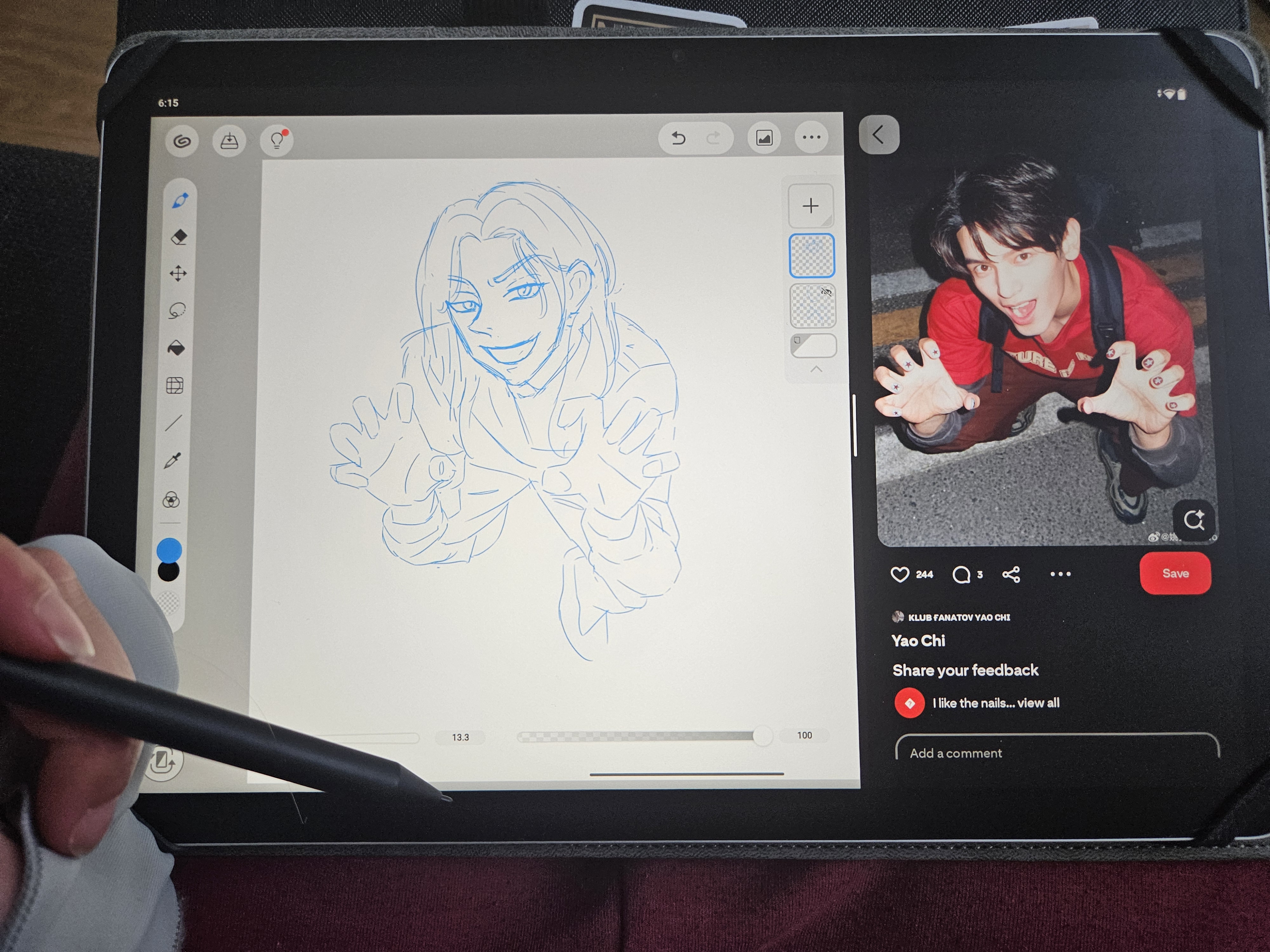
Task: Tap the split-screen divider handle
Action: point(855,426)
